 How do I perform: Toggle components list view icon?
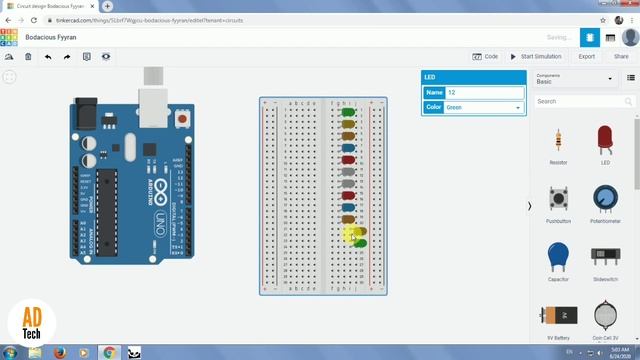tap(631, 78)
